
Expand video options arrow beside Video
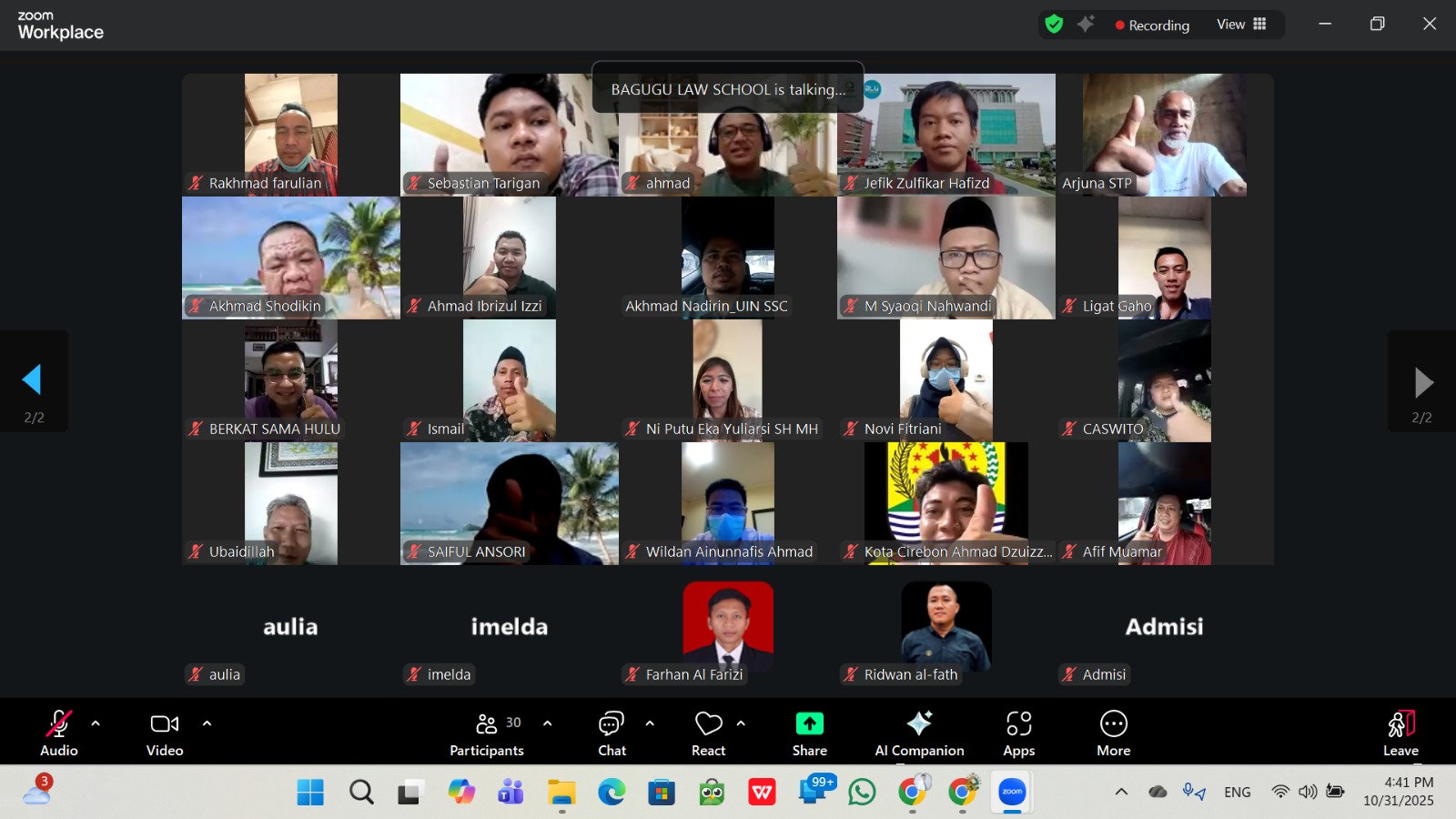207,723
